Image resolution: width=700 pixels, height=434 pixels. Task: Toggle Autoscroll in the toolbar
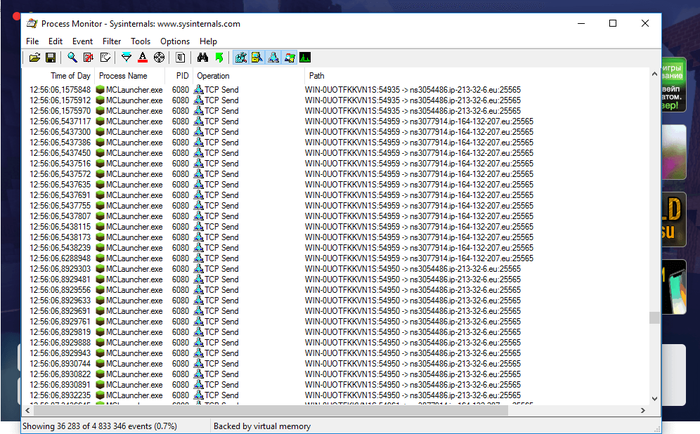click(88, 58)
